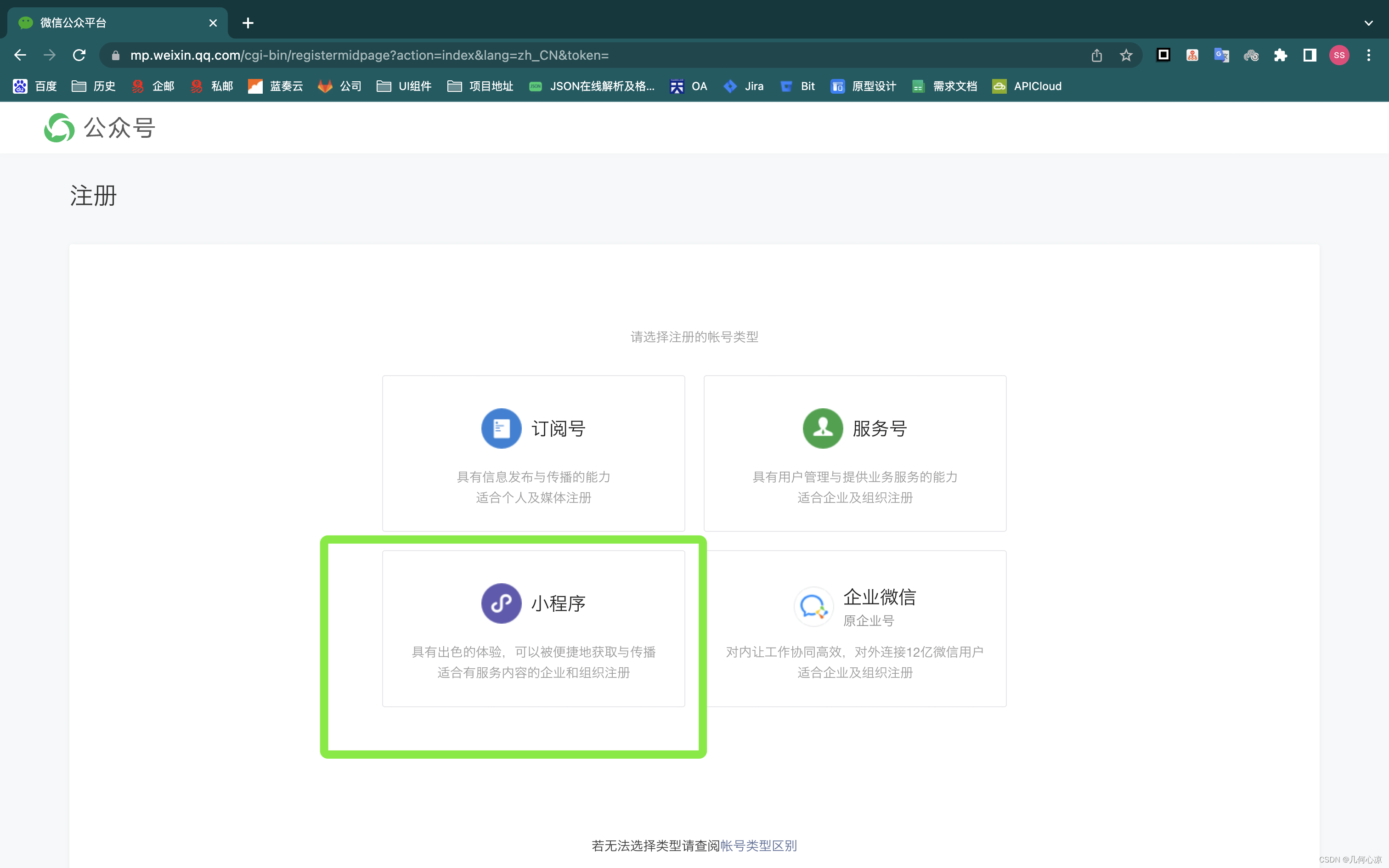Click the 企业微信 chat bubble icon
The height and width of the screenshot is (868, 1389).
pos(813,606)
